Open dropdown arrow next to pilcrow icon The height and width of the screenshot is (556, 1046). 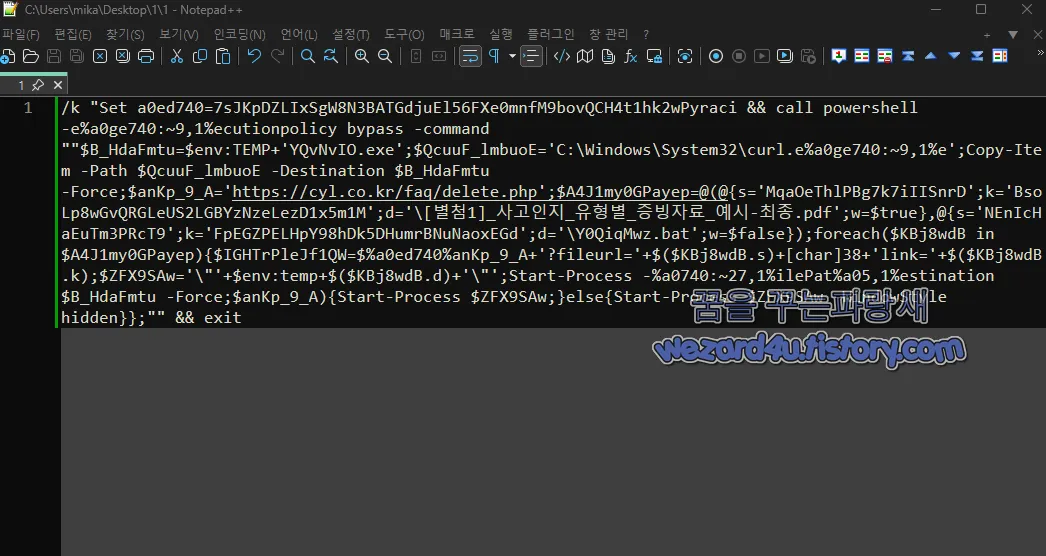(x=512, y=56)
